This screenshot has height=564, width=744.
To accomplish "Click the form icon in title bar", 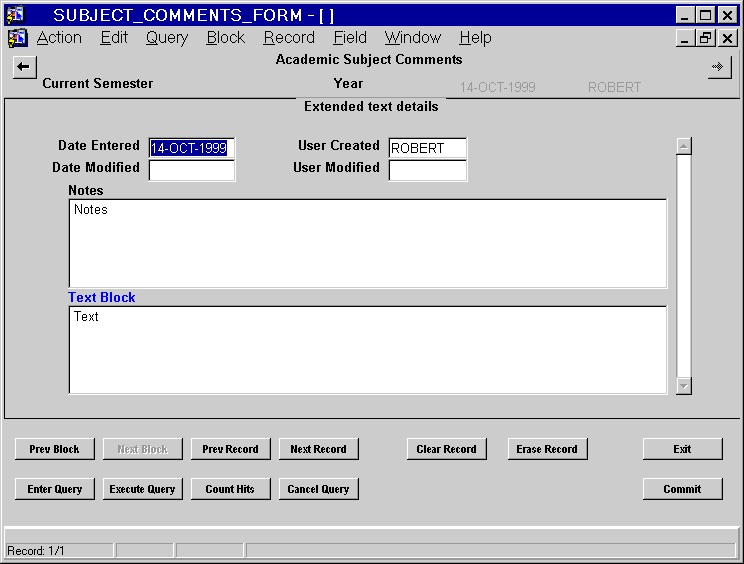I will [x=15, y=15].
